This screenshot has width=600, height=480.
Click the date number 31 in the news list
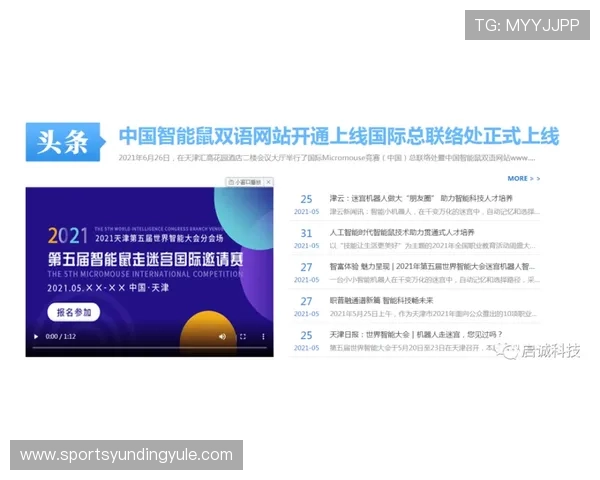(x=306, y=233)
